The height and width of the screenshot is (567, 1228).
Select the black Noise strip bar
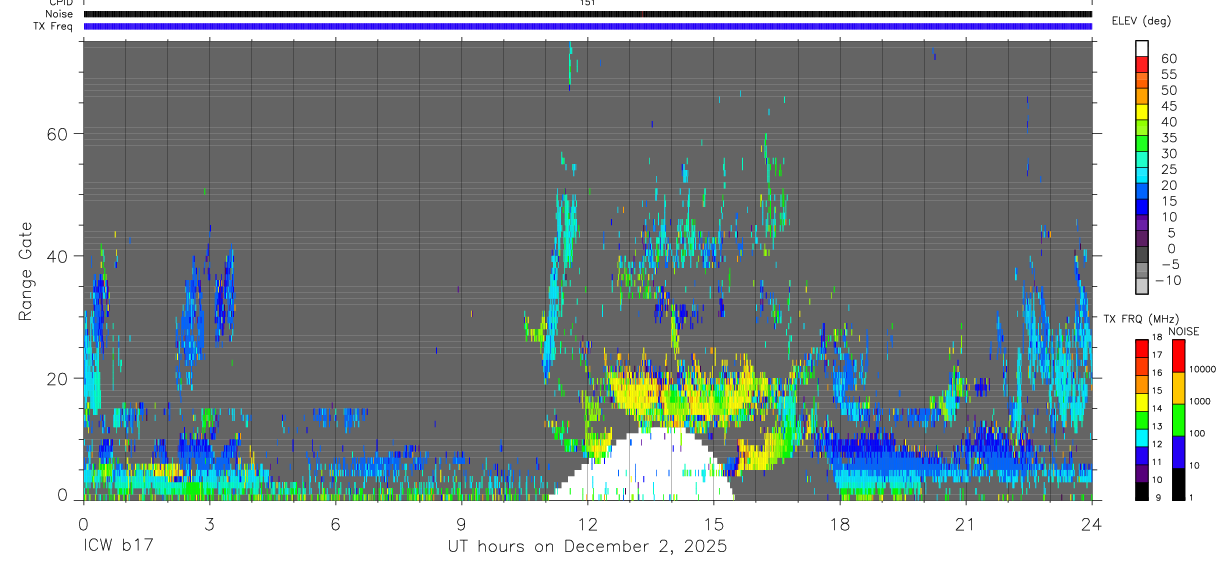[x=587, y=14]
